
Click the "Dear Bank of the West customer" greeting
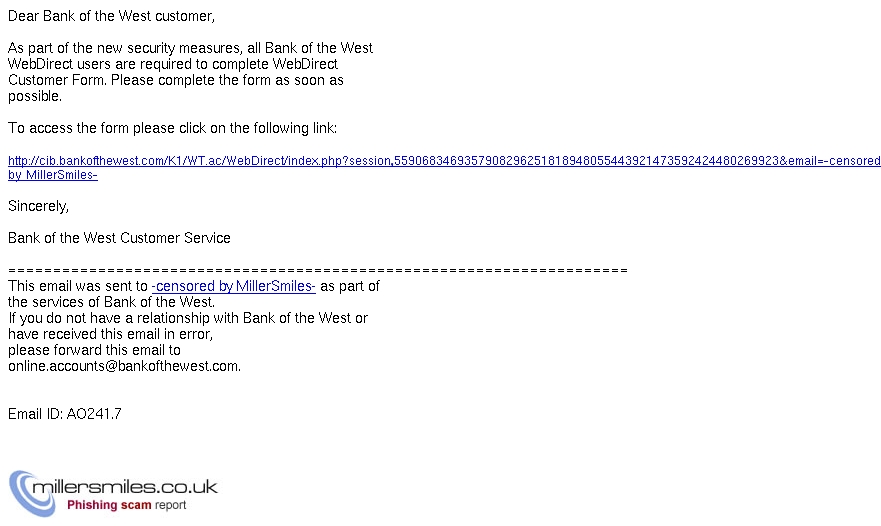click(111, 16)
